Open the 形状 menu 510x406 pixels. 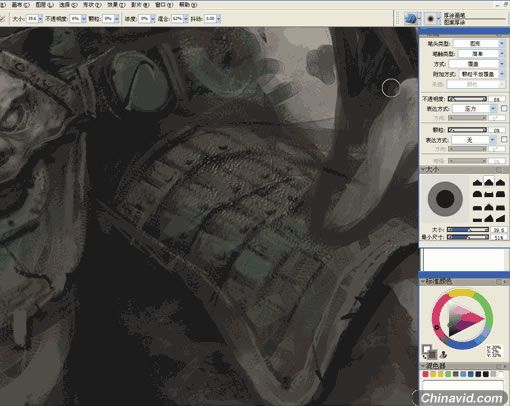(92, 5)
